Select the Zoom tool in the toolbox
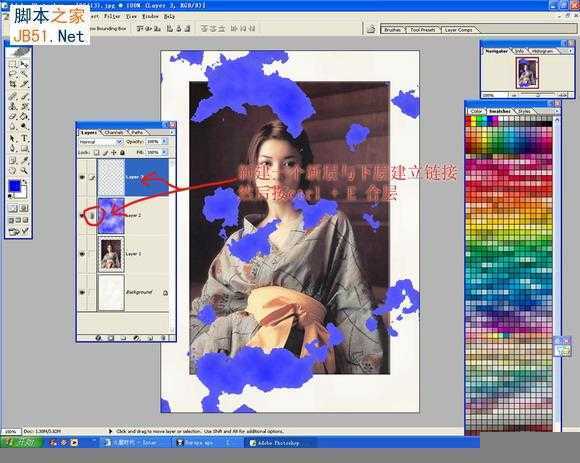The height and width of the screenshot is (463, 580). pyautogui.click(x=24, y=170)
